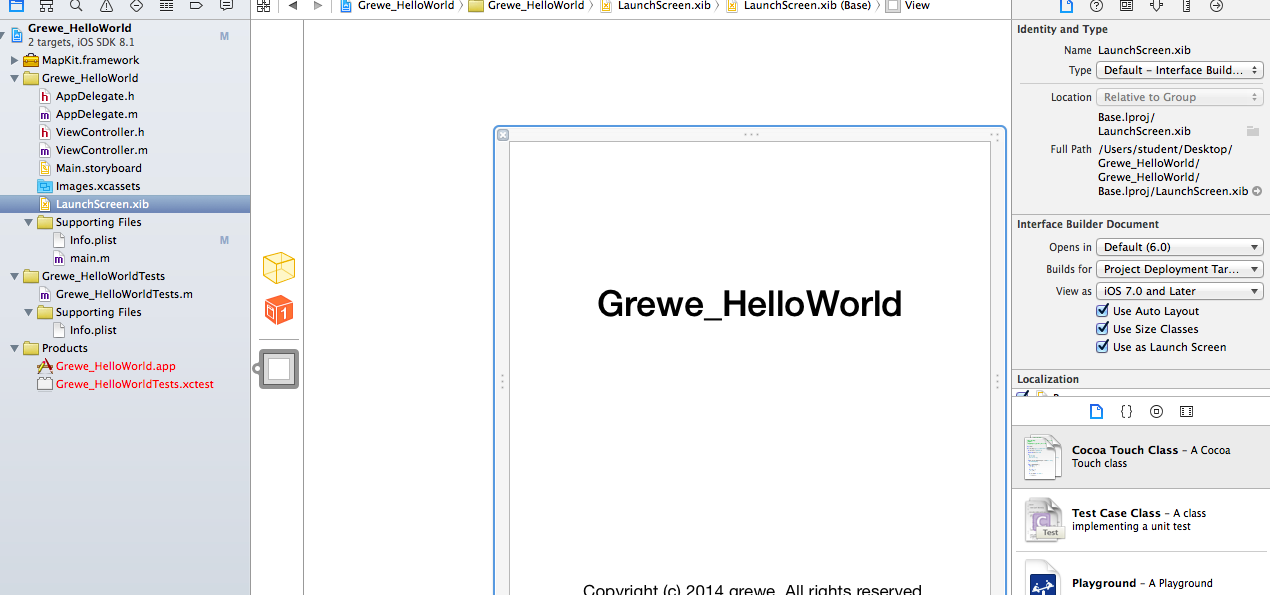1270x595 pixels.
Task: Select the First Responder orange cube
Action: click(x=279, y=310)
